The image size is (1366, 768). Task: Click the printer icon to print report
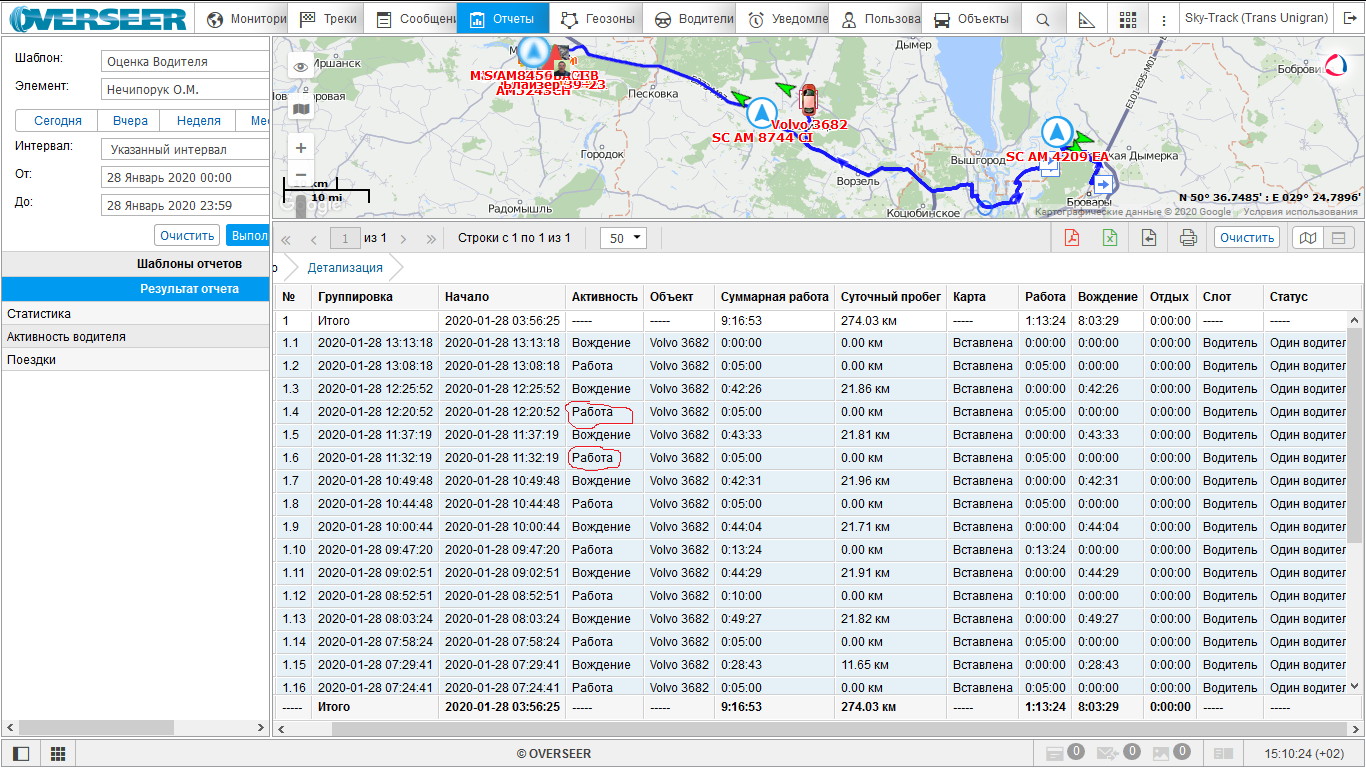click(x=1187, y=238)
